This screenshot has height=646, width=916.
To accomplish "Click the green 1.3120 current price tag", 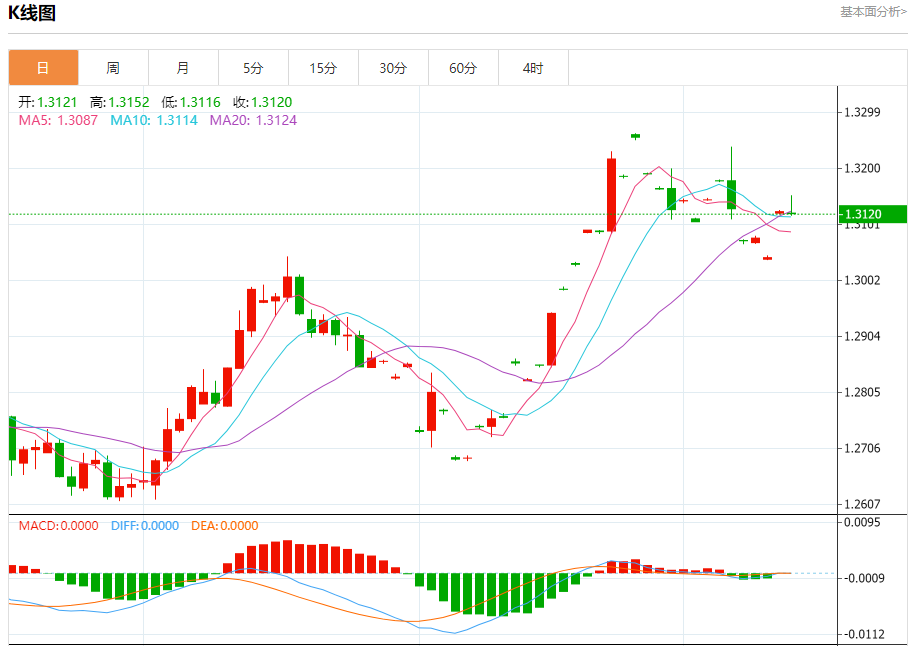I will [873, 214].
